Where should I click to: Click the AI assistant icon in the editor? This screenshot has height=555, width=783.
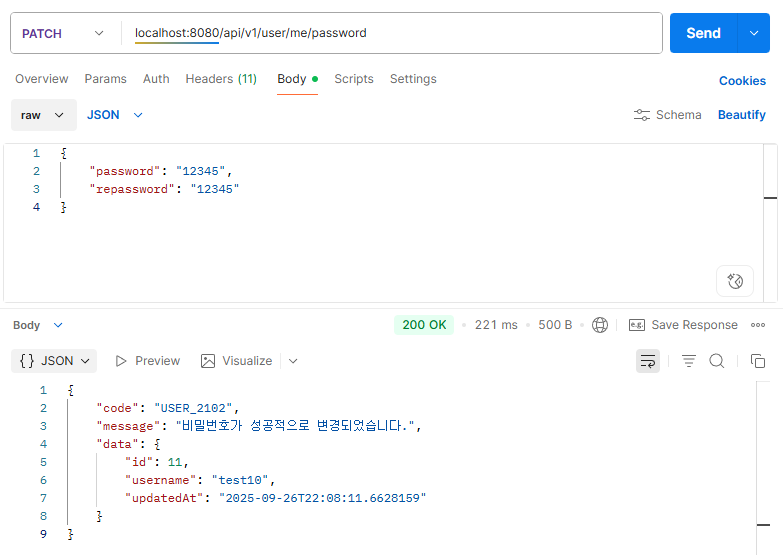[735, 281]
